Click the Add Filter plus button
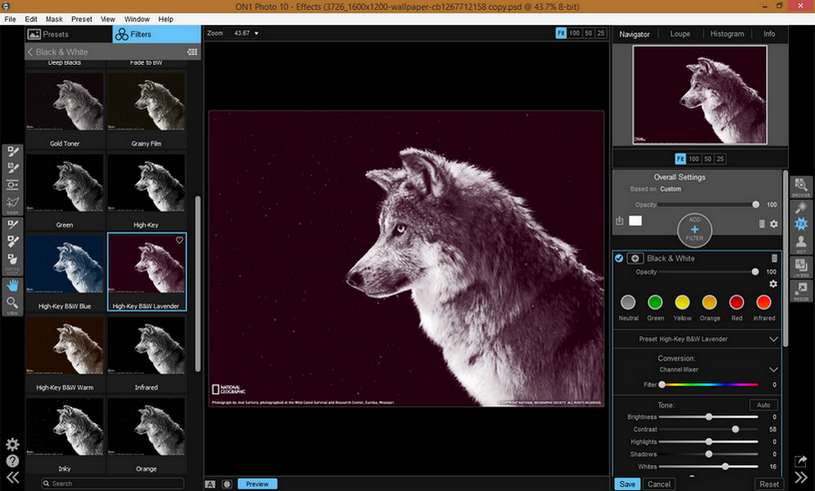 pyautogui.click(x=694, y=229)
